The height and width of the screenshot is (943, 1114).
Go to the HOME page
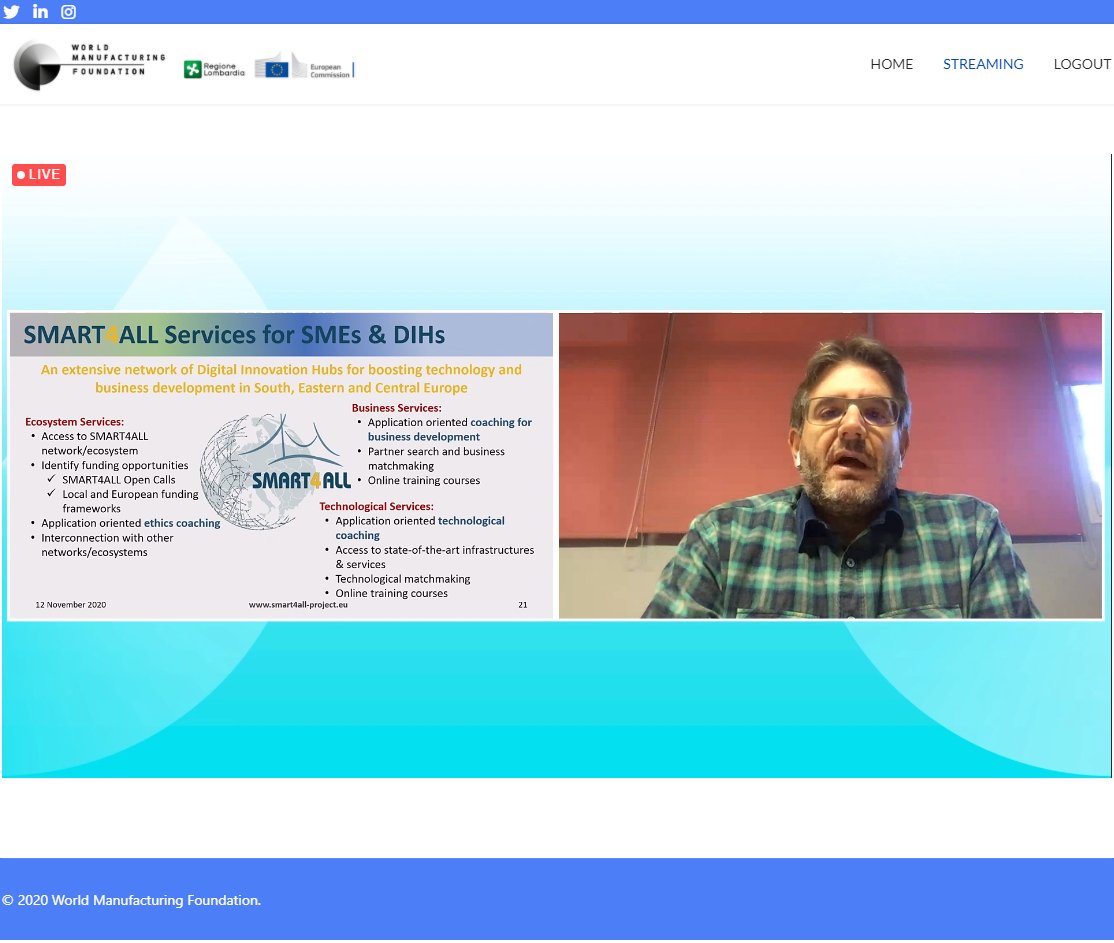click(x=892, y=64)
